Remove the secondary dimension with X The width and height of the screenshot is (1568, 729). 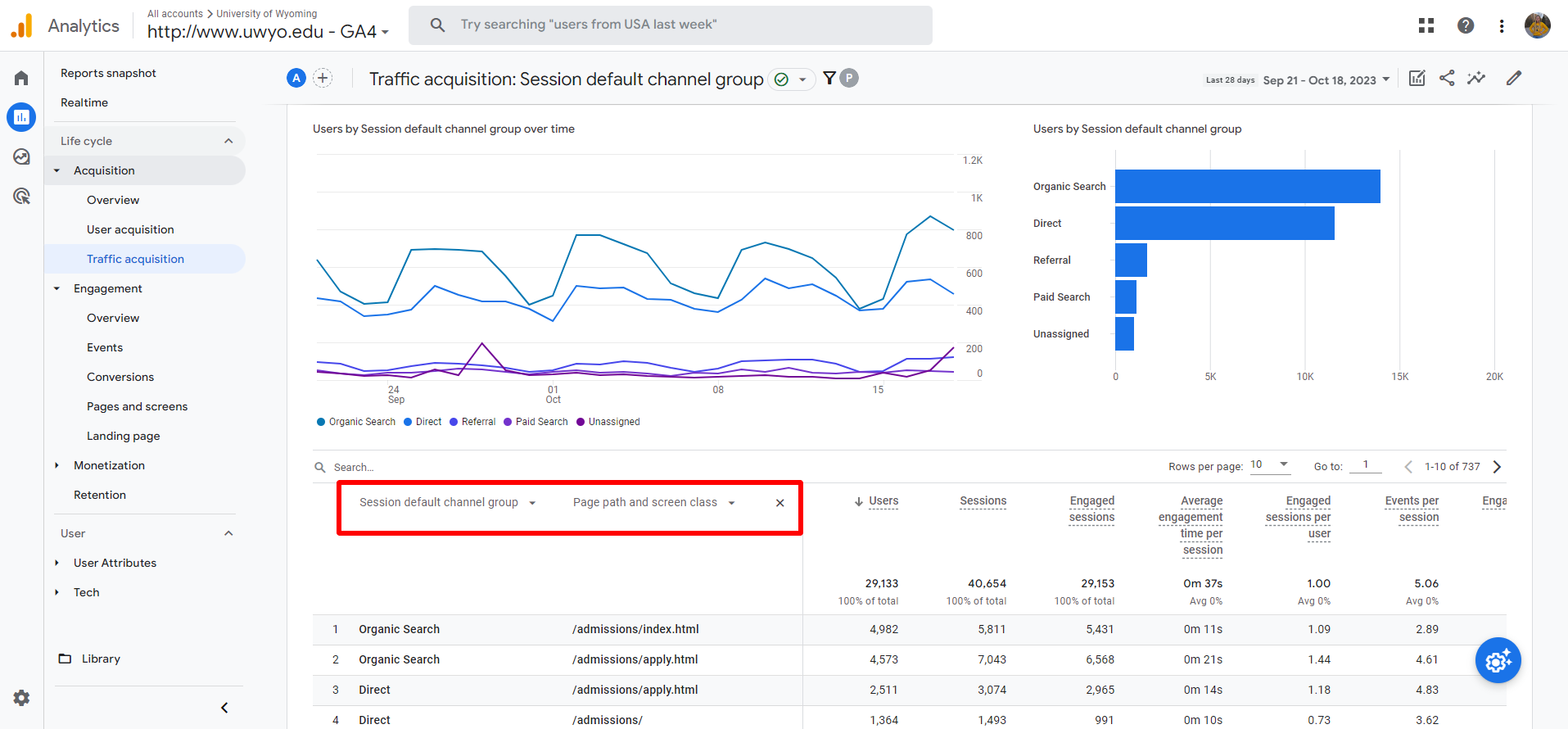[x=780, y=503]
